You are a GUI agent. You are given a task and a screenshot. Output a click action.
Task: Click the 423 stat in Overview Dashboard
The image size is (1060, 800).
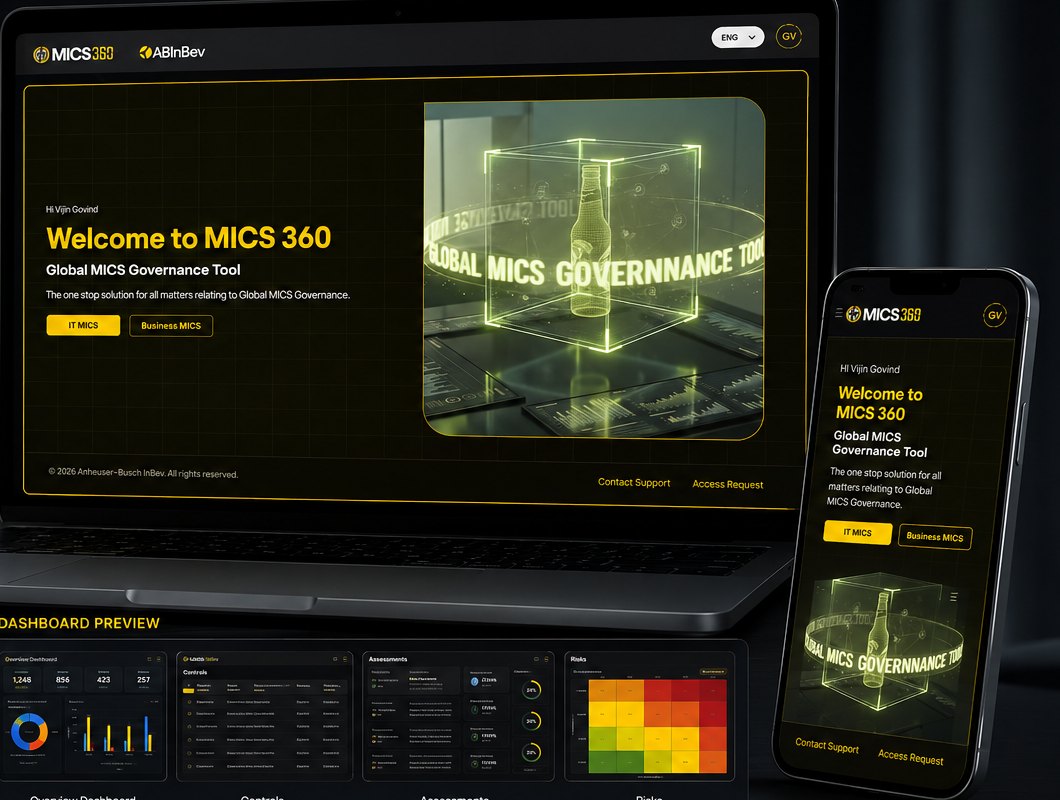[x=103, y=680]
